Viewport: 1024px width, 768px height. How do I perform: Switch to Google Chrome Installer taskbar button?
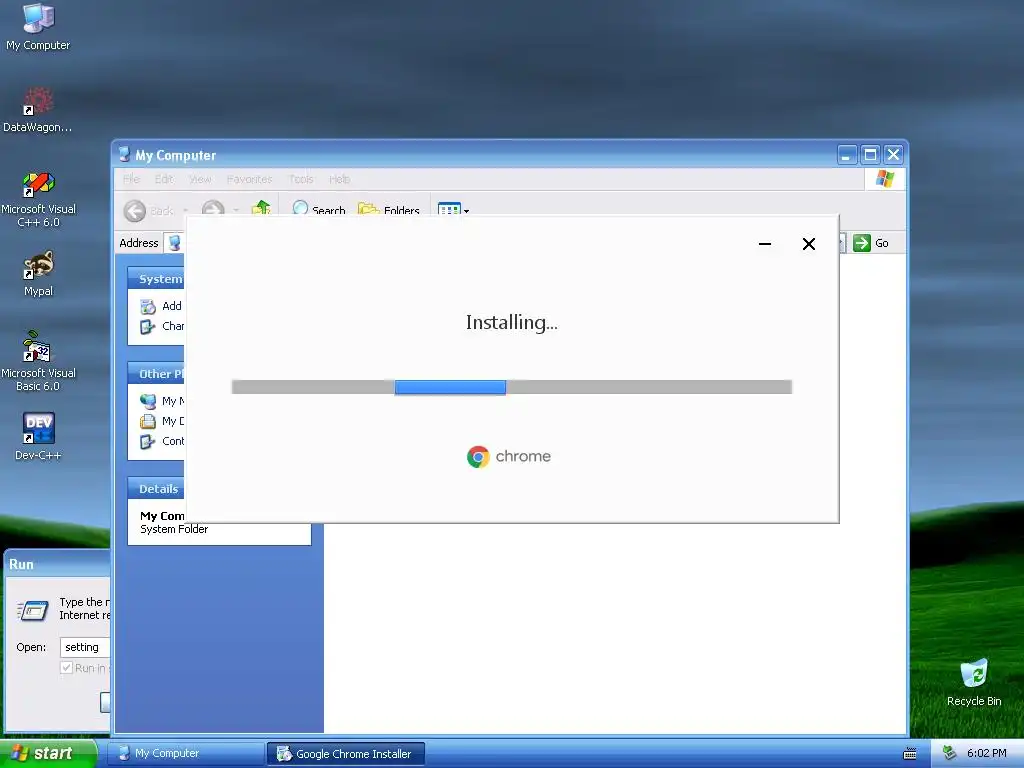345,754
